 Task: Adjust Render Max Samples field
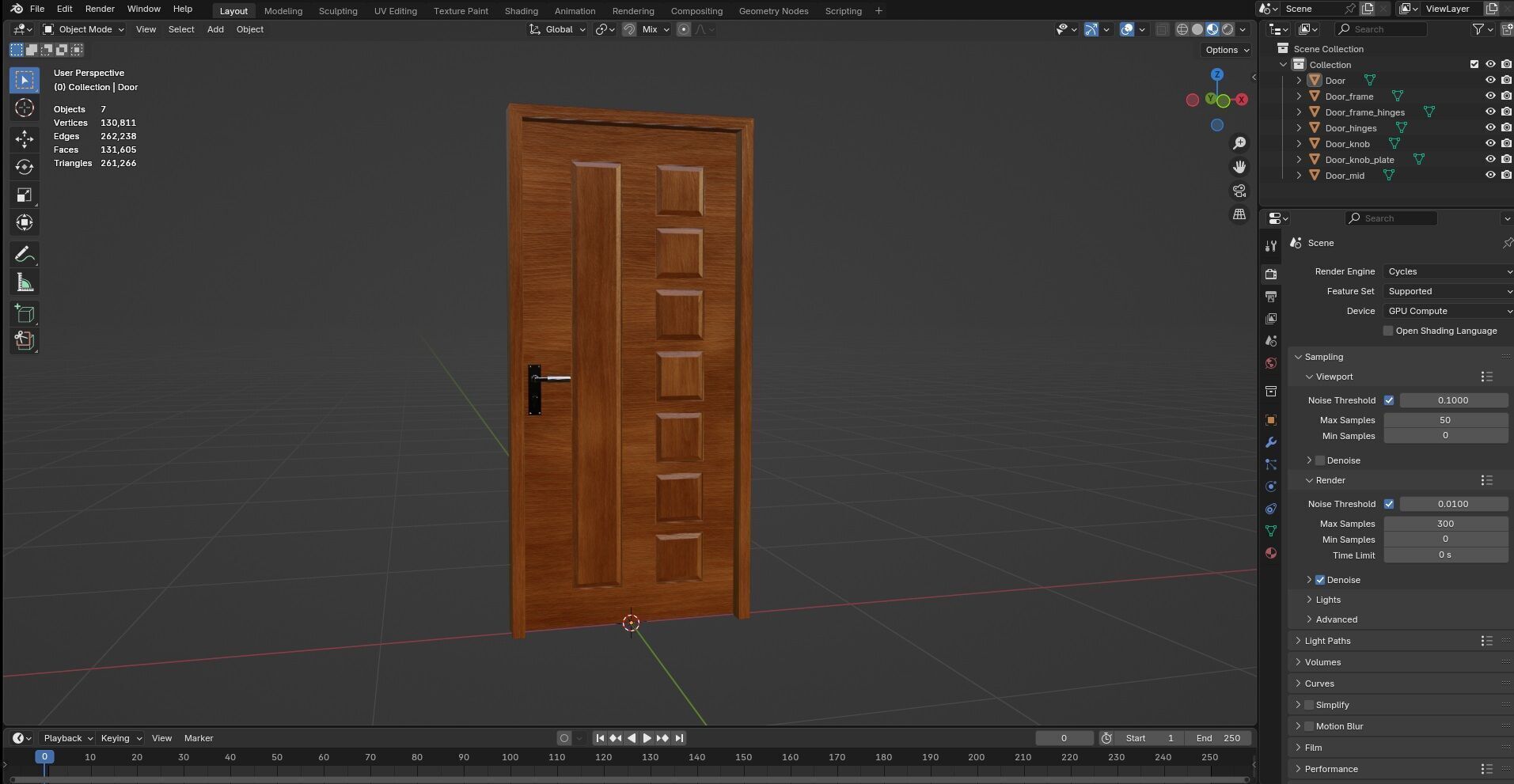[1445, 524]
